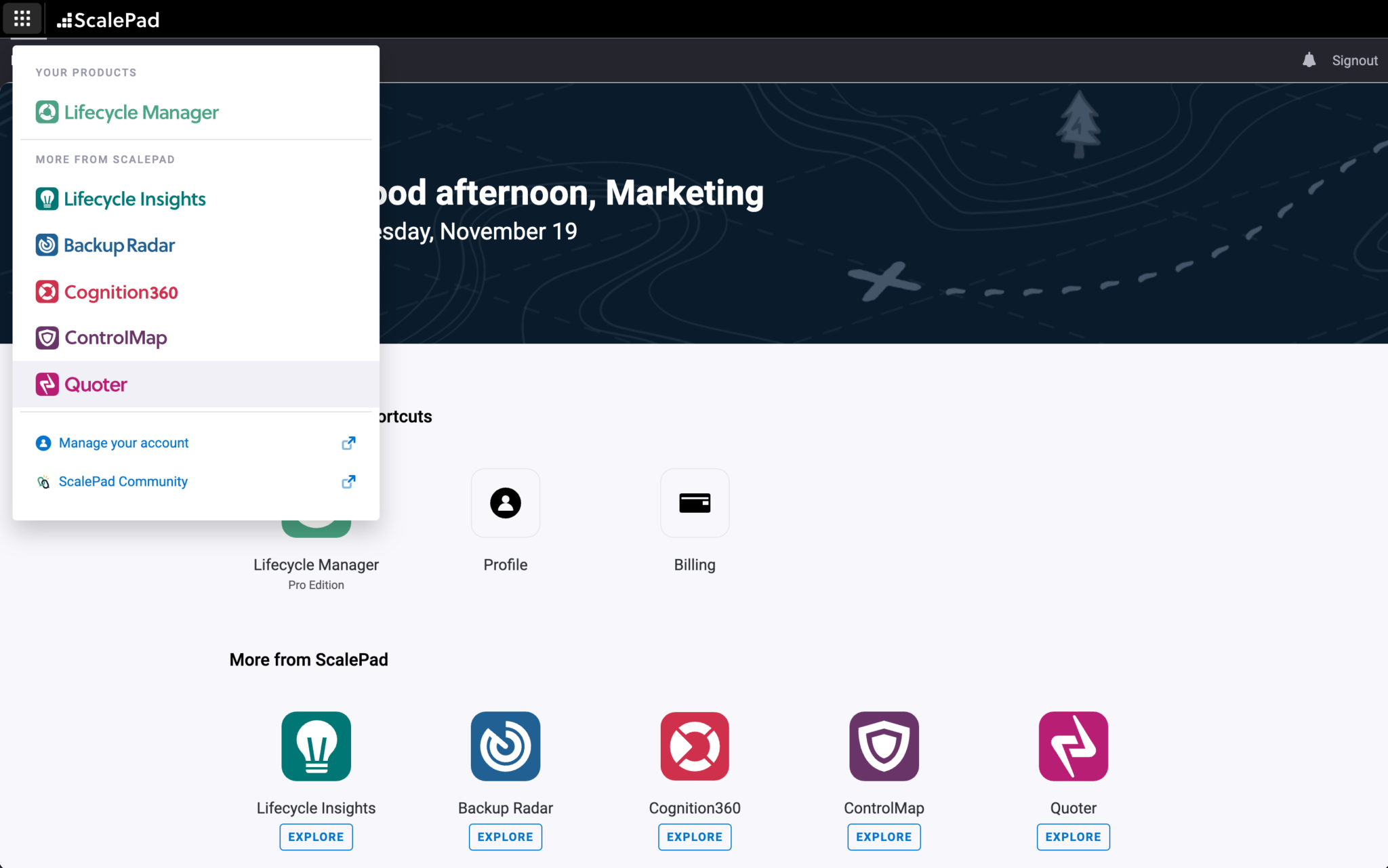Viewport: 1388px width, 868px height.
Task: Select the ControlMap shield icon
Action: (47, 337)
